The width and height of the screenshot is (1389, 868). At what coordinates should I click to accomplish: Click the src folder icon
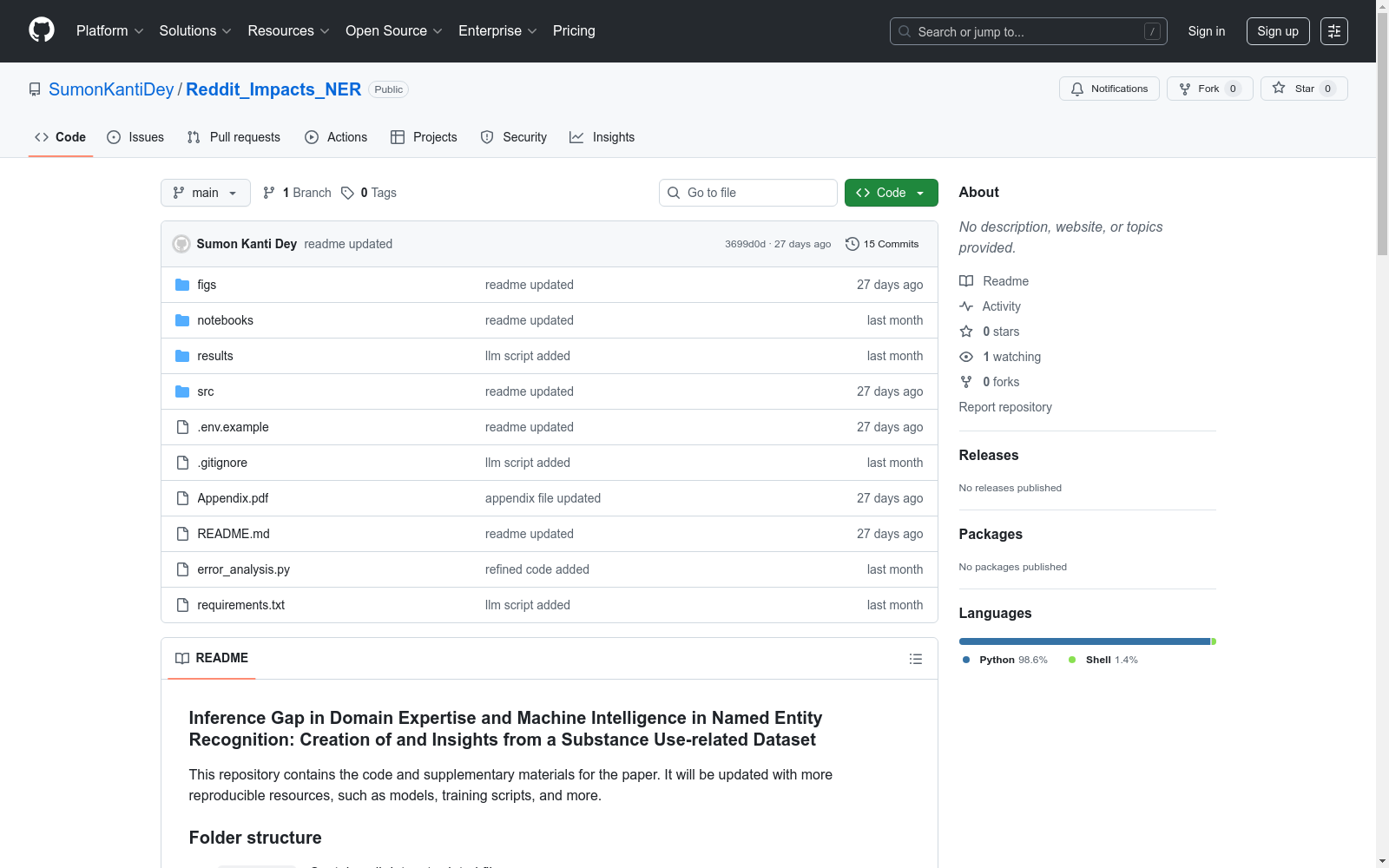pyautogui.click(x=182, y=391)
